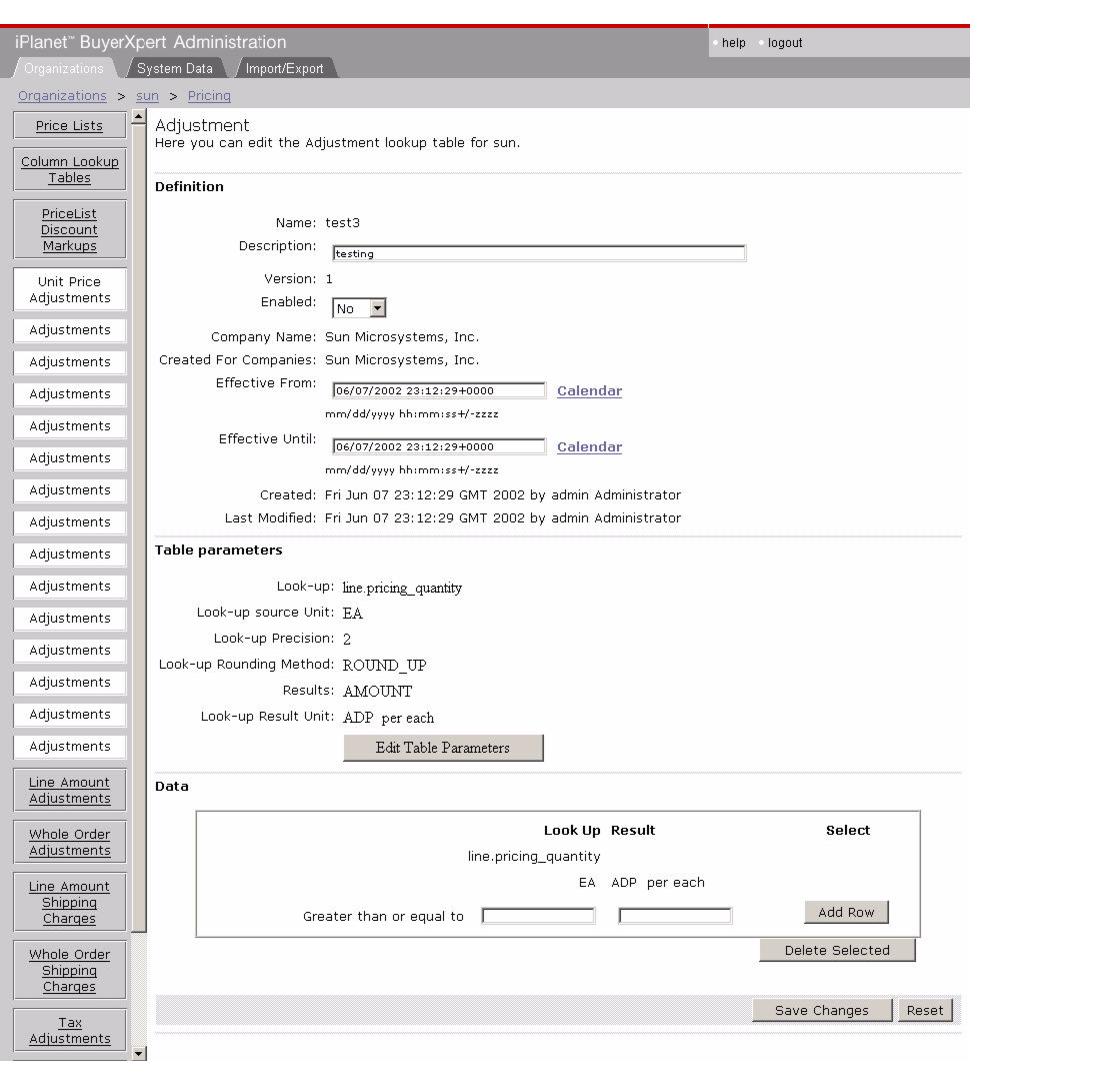
Task: Click the Add Row button
Action: tap(846, 913)
